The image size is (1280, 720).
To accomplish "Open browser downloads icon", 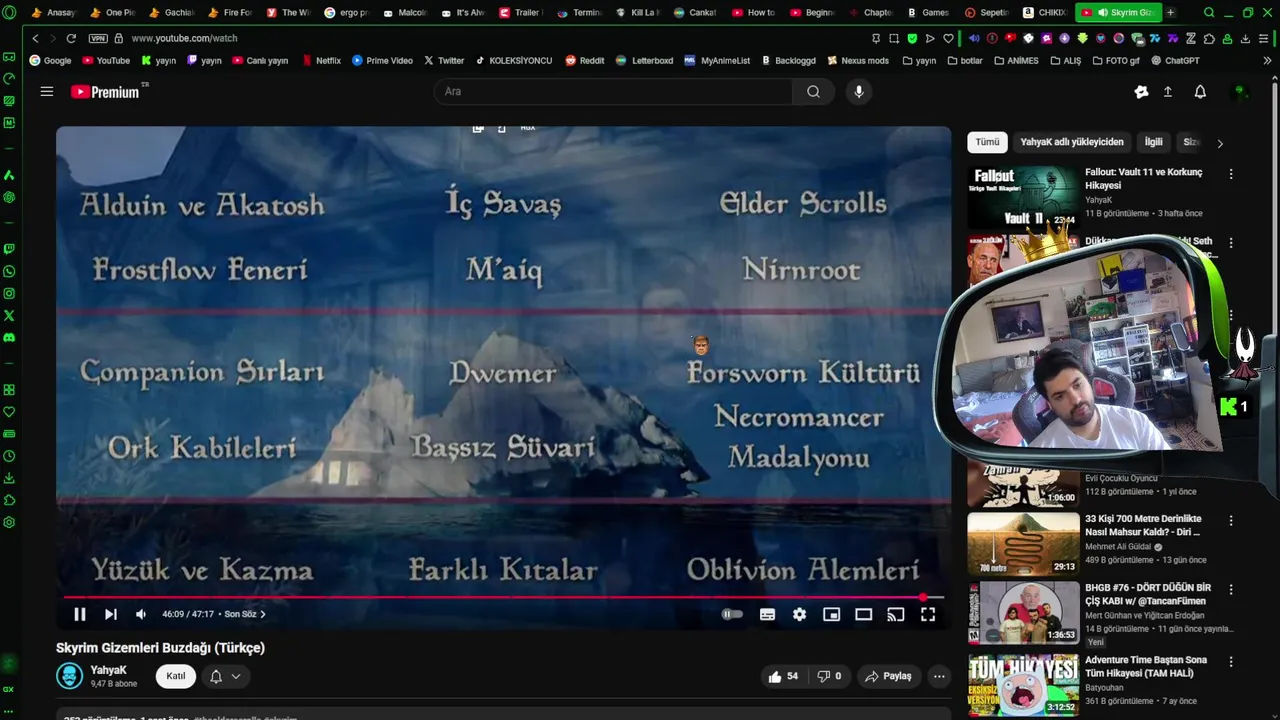I will pos(1246,38).
